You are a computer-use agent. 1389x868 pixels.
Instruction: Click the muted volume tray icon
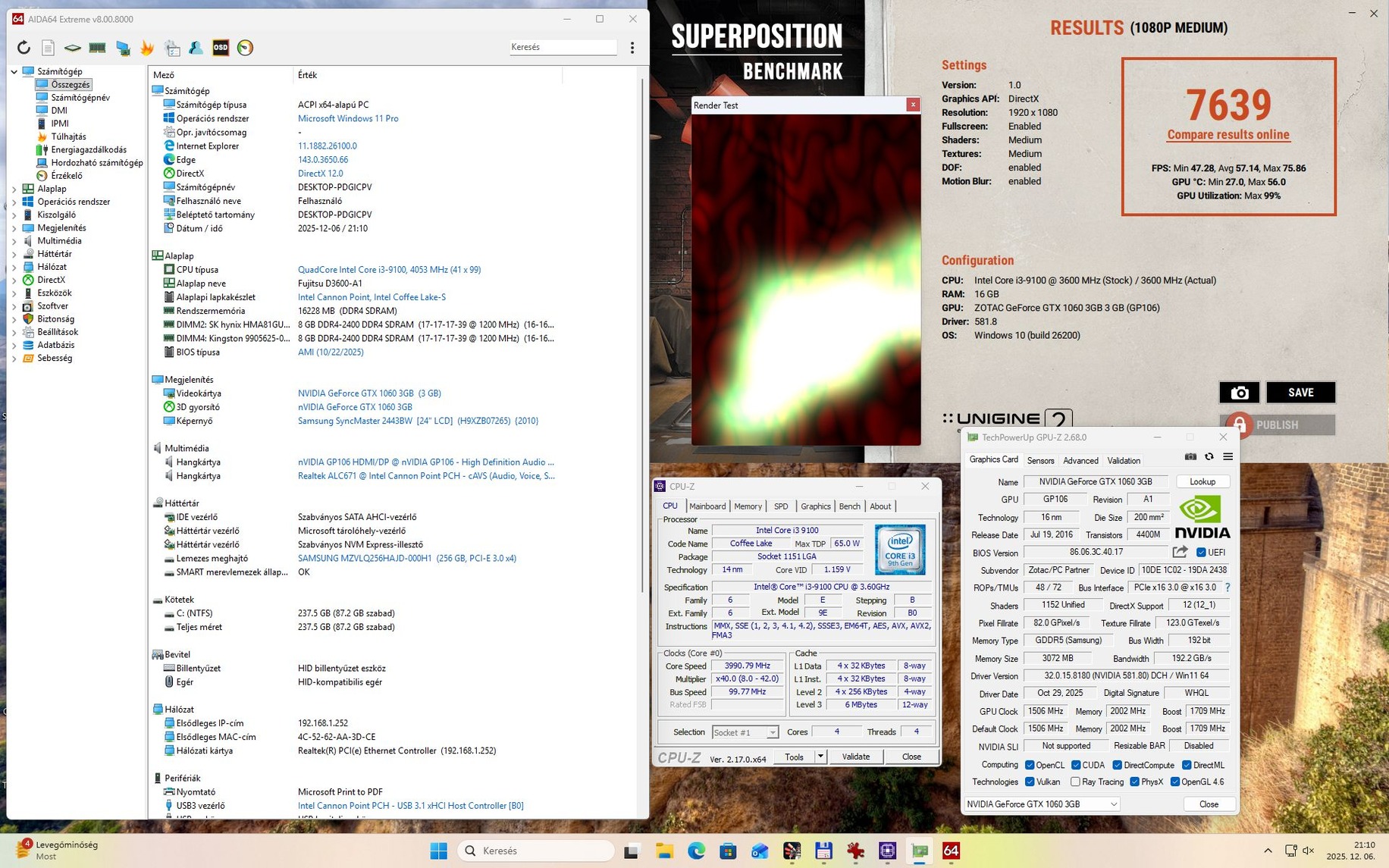(x=1309, y=851)
